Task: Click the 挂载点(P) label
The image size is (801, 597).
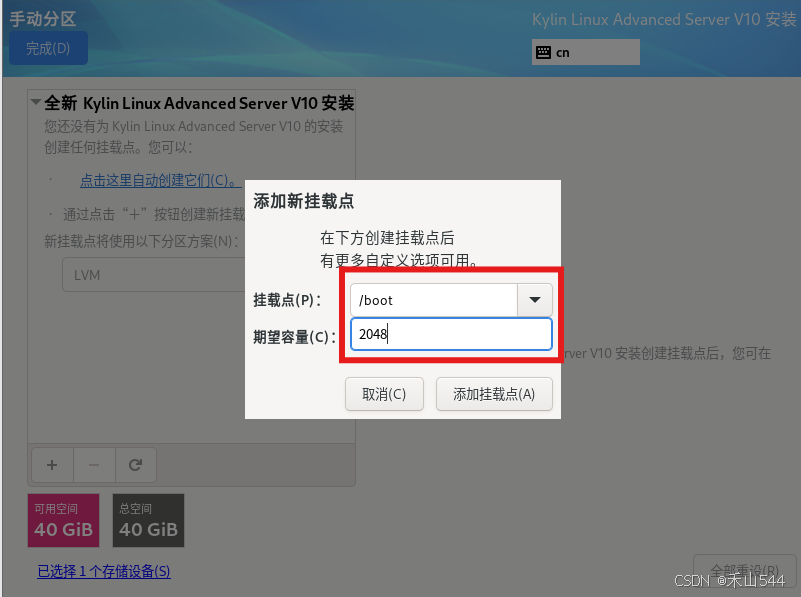Action: (x=287, y=300)
